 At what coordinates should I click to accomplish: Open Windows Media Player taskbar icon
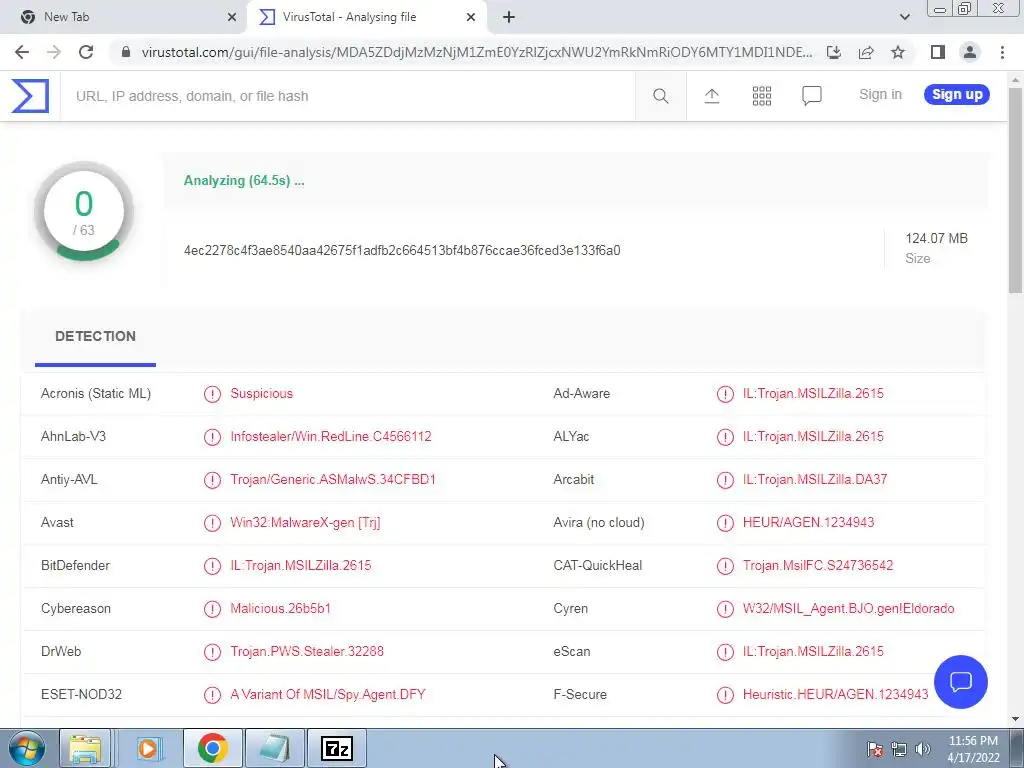click(x=148, y=748)
